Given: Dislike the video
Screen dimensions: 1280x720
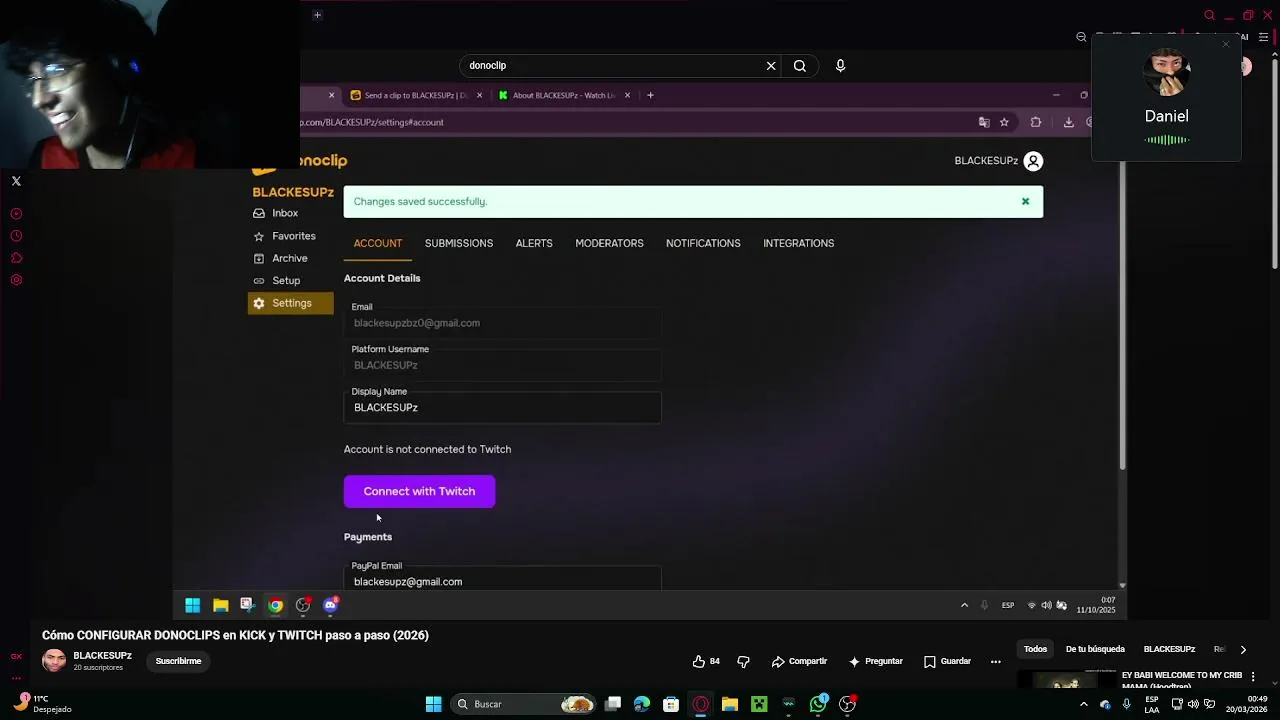Looking at the screenshot, I should click(x=743, y=661).
